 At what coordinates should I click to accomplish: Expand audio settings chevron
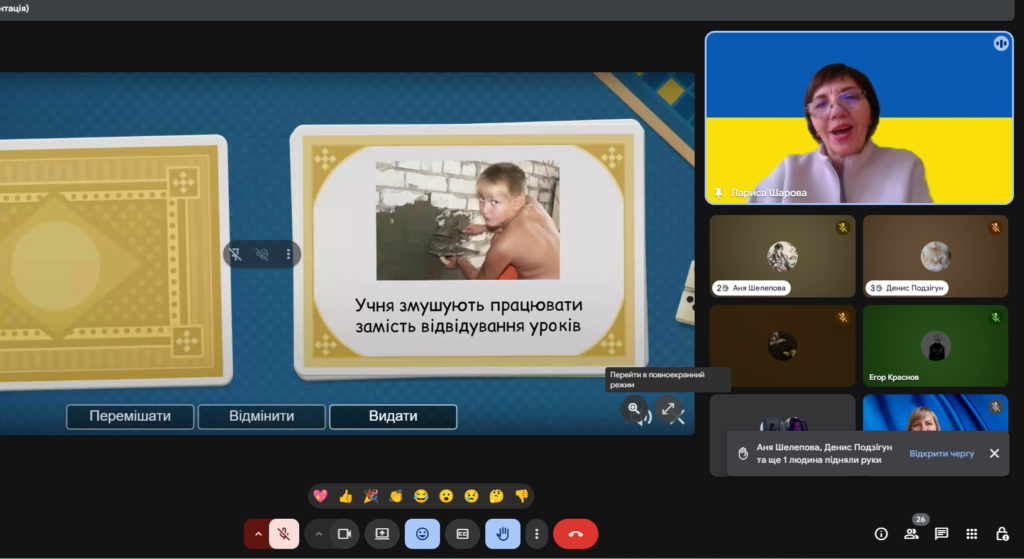(x=258, y=534)
